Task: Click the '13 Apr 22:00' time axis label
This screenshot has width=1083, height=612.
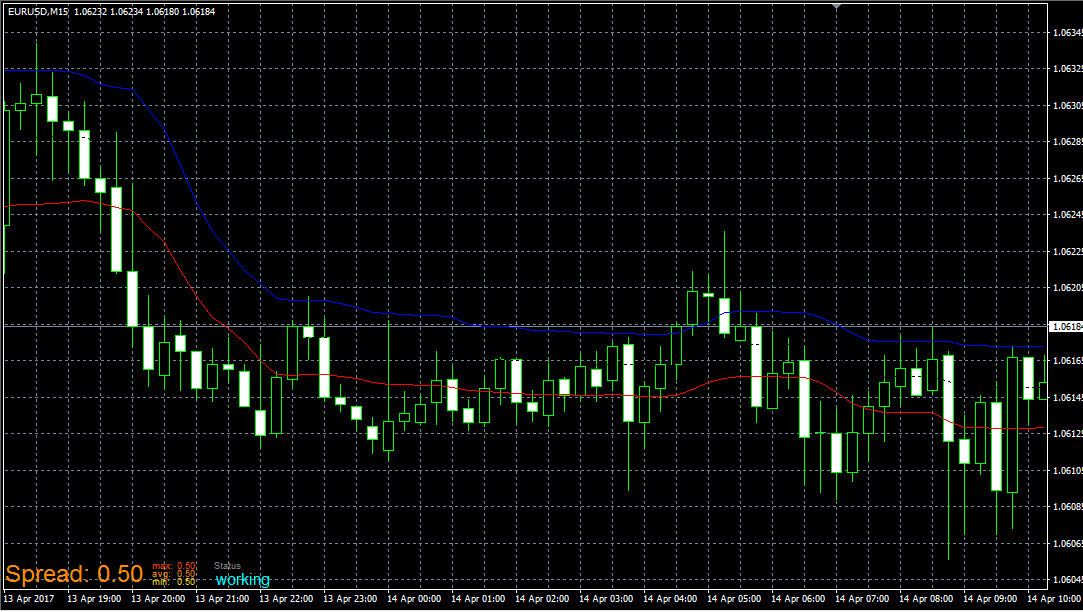Action: (x=286, y=599)
